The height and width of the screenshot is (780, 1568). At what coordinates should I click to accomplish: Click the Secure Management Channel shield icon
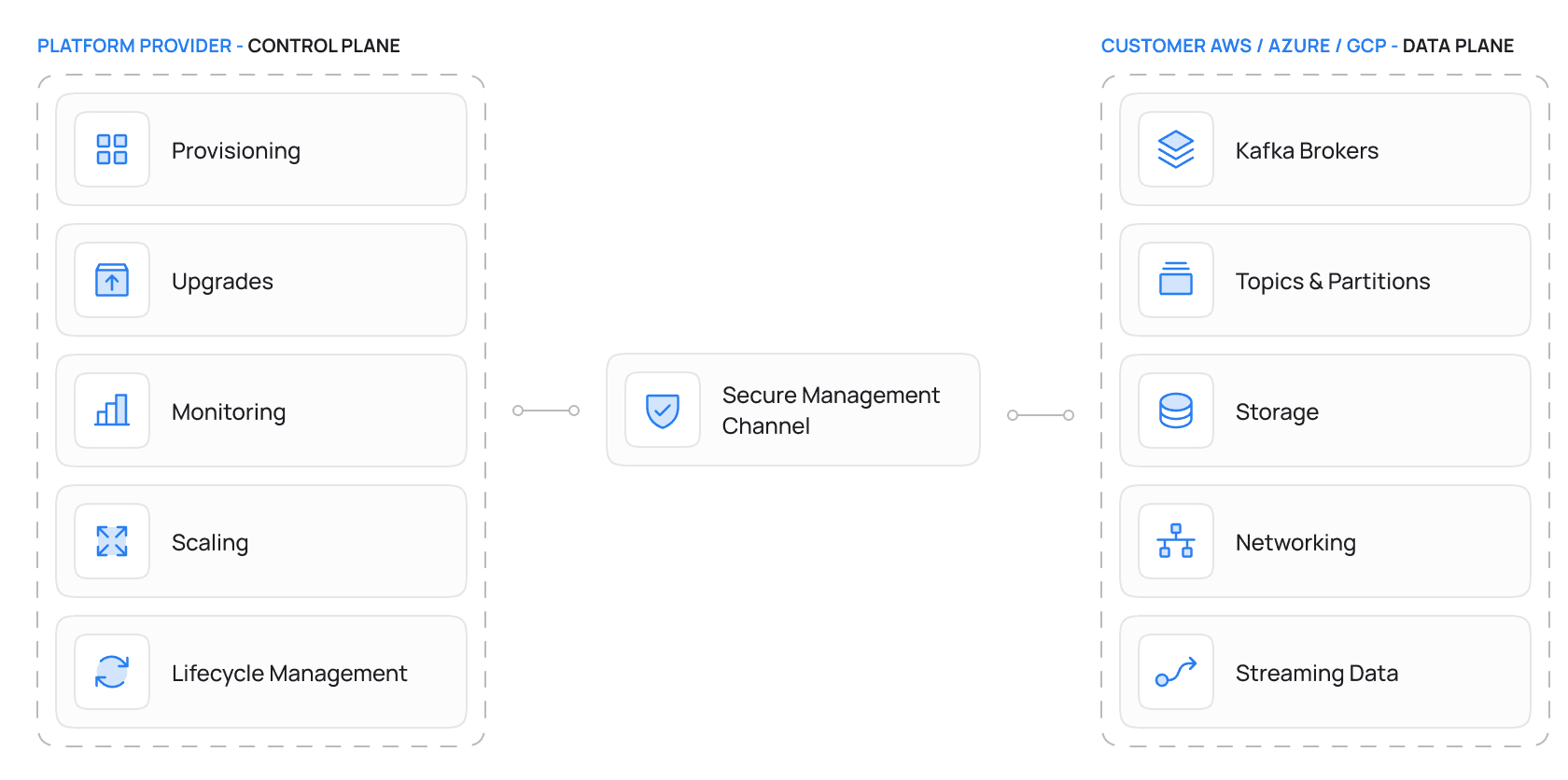tap(663, 410)
